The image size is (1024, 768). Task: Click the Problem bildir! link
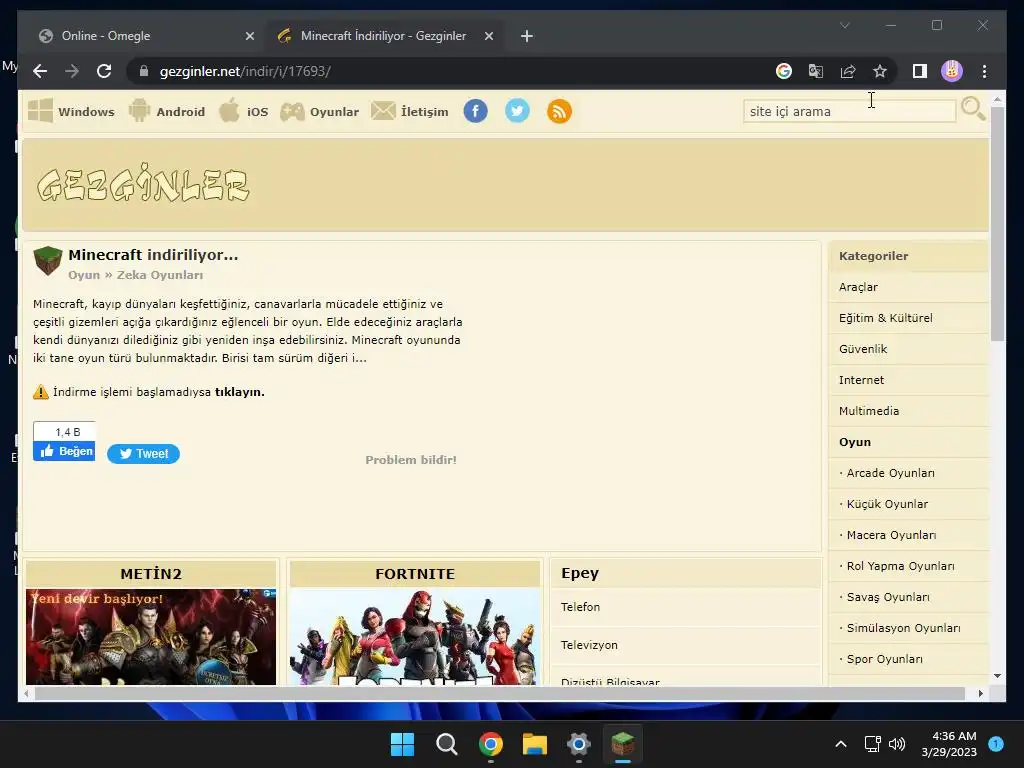coord(411,460)
